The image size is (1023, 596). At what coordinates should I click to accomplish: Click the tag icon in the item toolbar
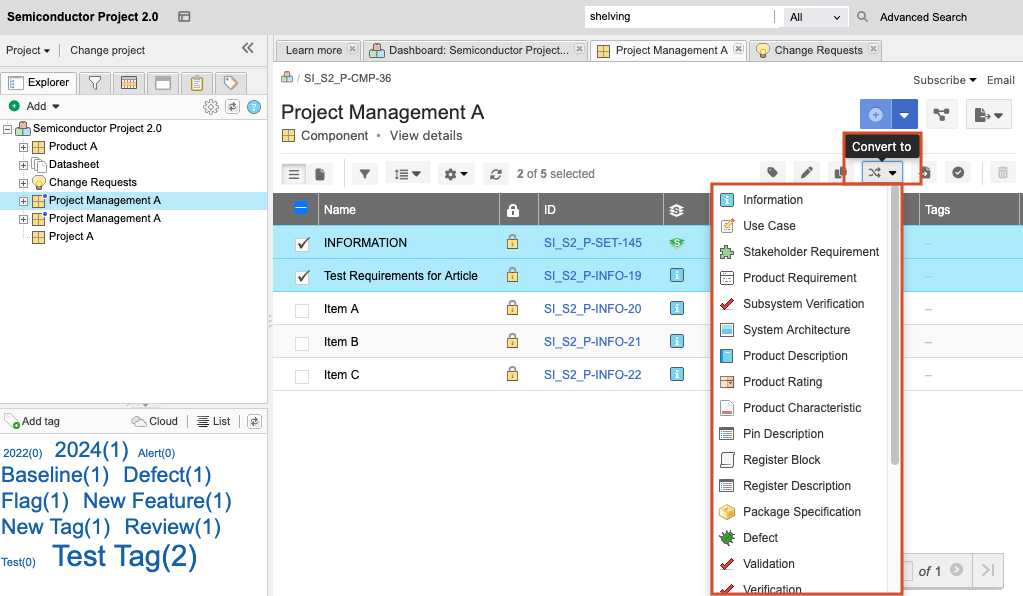click(772, 173)
